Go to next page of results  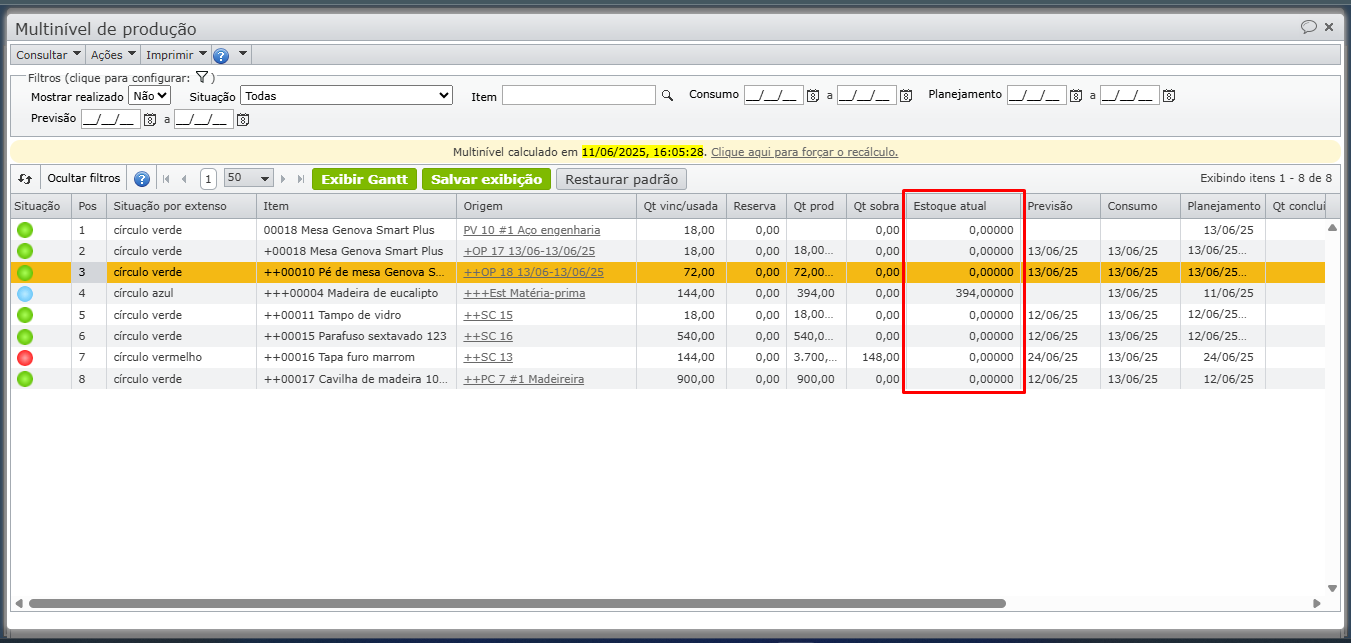click(284, 179)
